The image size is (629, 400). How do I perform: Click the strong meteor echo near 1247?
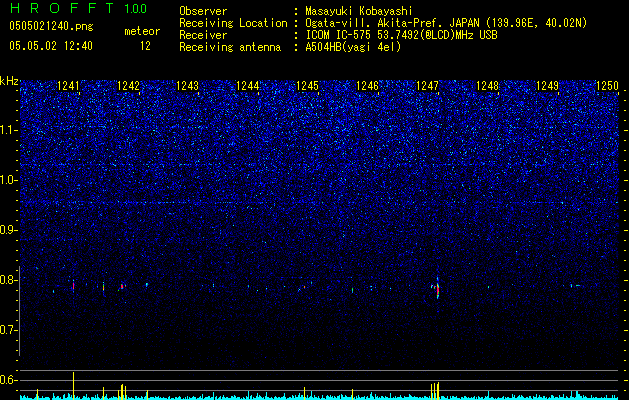click(x=437, y=289)
